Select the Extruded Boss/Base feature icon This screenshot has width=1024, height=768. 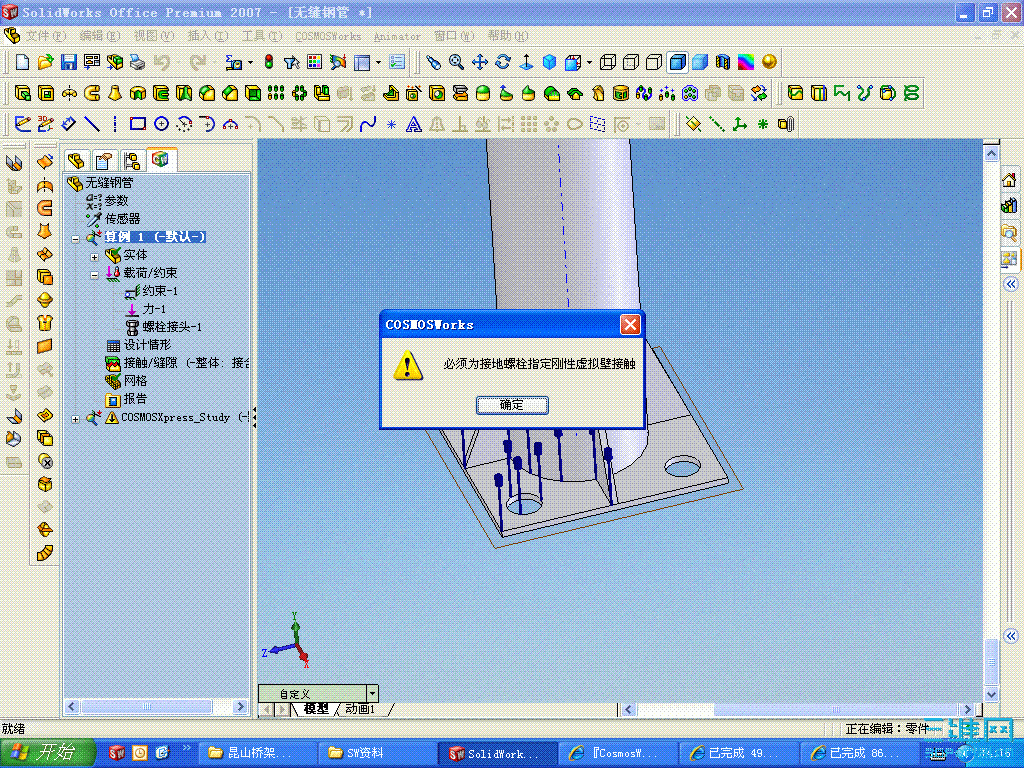click(22, 93)
